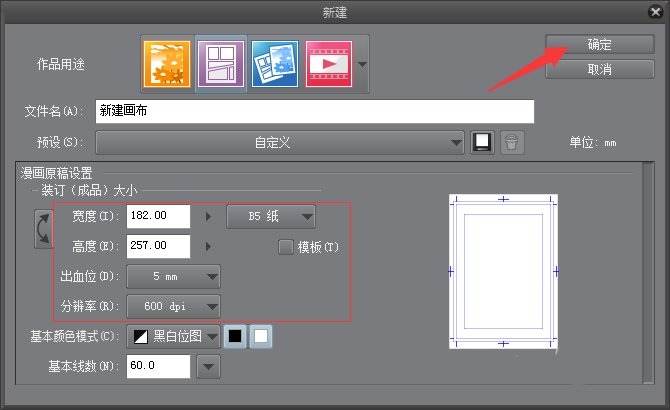This screenshot has height=410, width=670.
Task: Select the Comic page work purpose icon
Action: 221,64
